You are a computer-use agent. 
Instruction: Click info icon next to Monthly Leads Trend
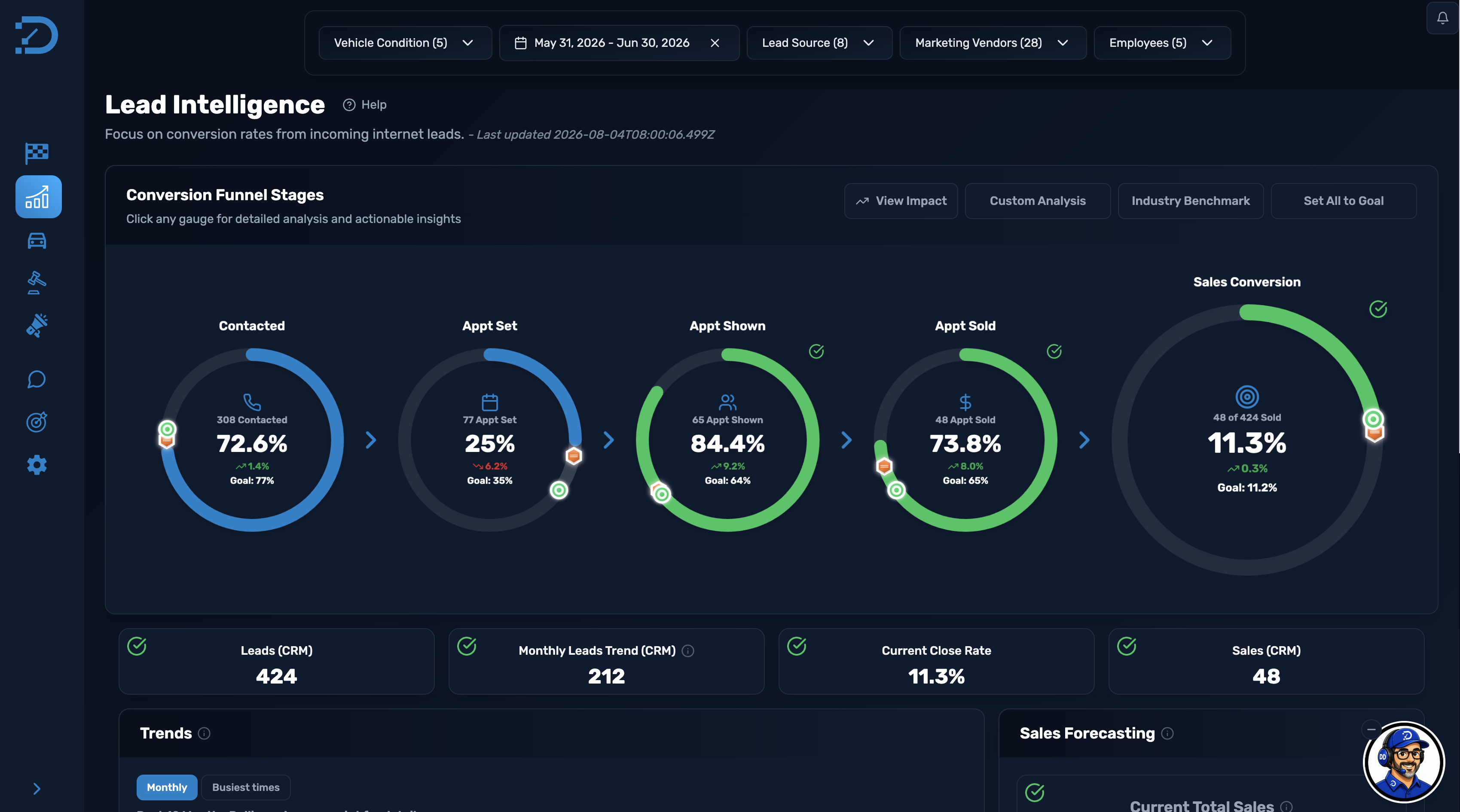(x=688, y=650)
